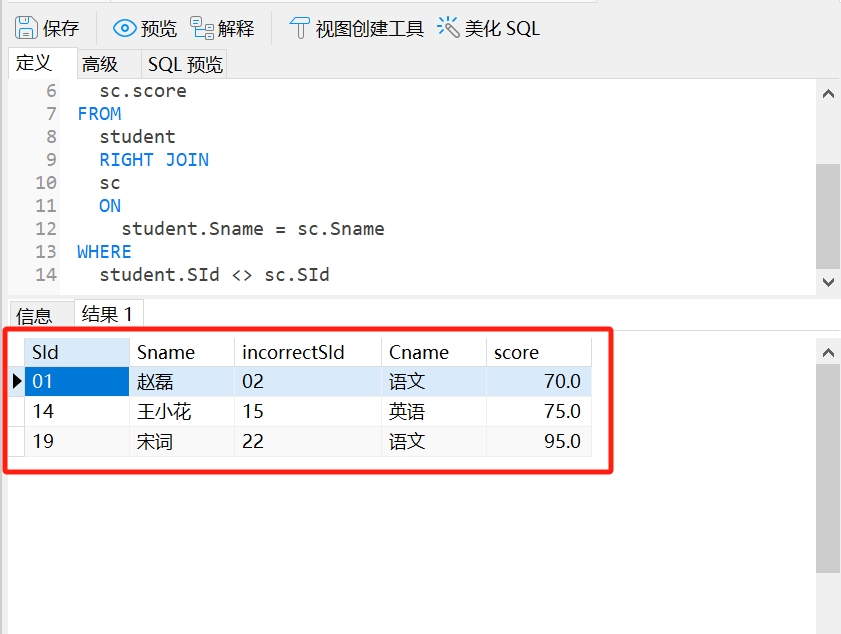Click the results pane scroll-up arrow
The height and width of the screenshot is (634, 841).
[x=828, y=353]
